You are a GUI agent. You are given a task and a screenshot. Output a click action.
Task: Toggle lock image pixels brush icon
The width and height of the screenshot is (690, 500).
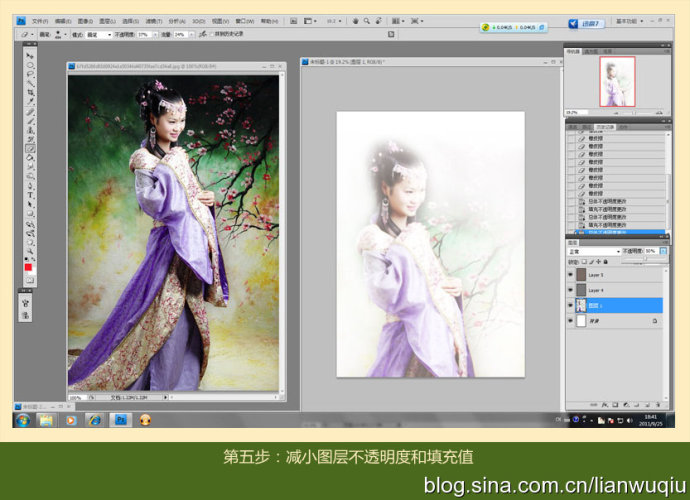(591, 261)
